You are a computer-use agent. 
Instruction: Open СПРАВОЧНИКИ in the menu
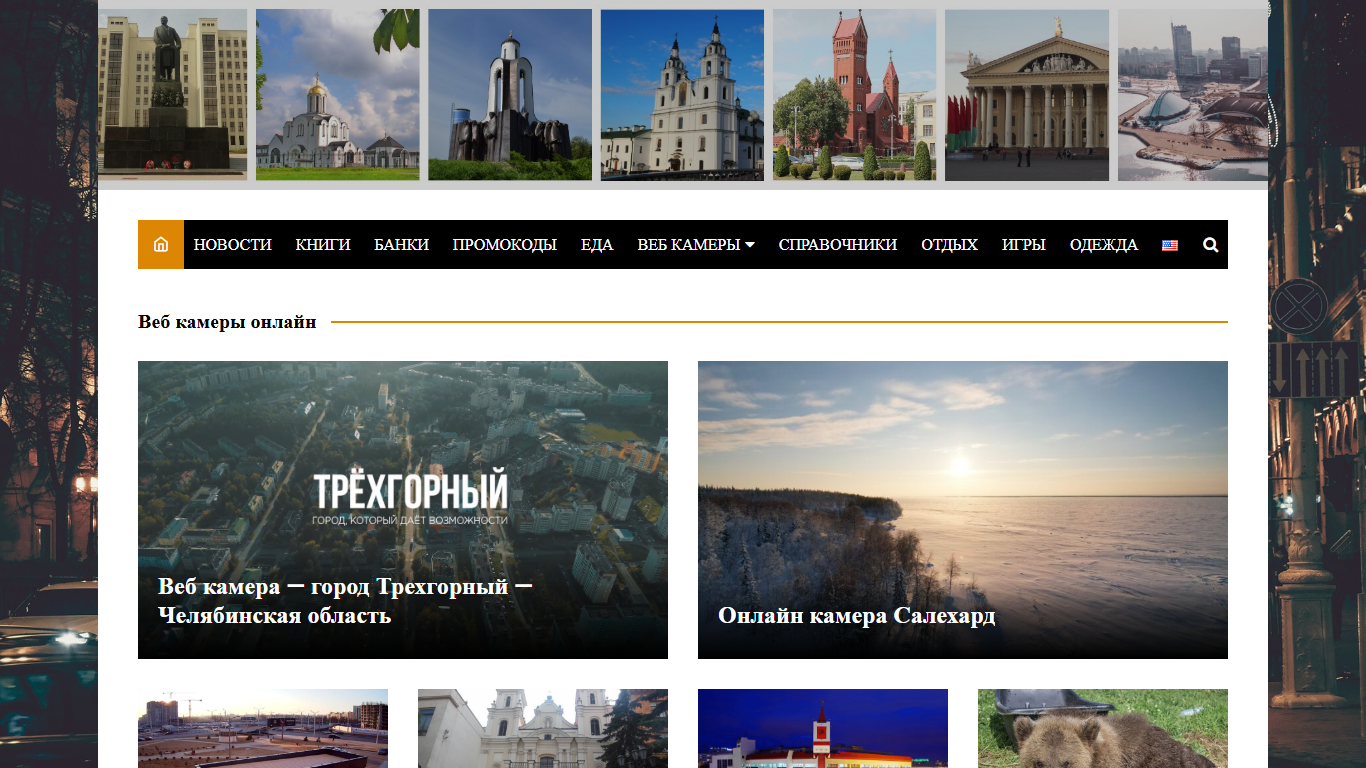coord(838,245)
